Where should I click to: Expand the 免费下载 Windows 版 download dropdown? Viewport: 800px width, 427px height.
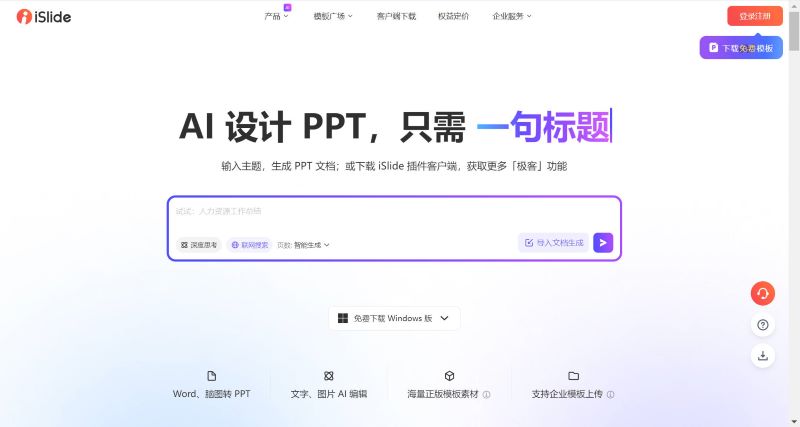click(x=394, y=319)
